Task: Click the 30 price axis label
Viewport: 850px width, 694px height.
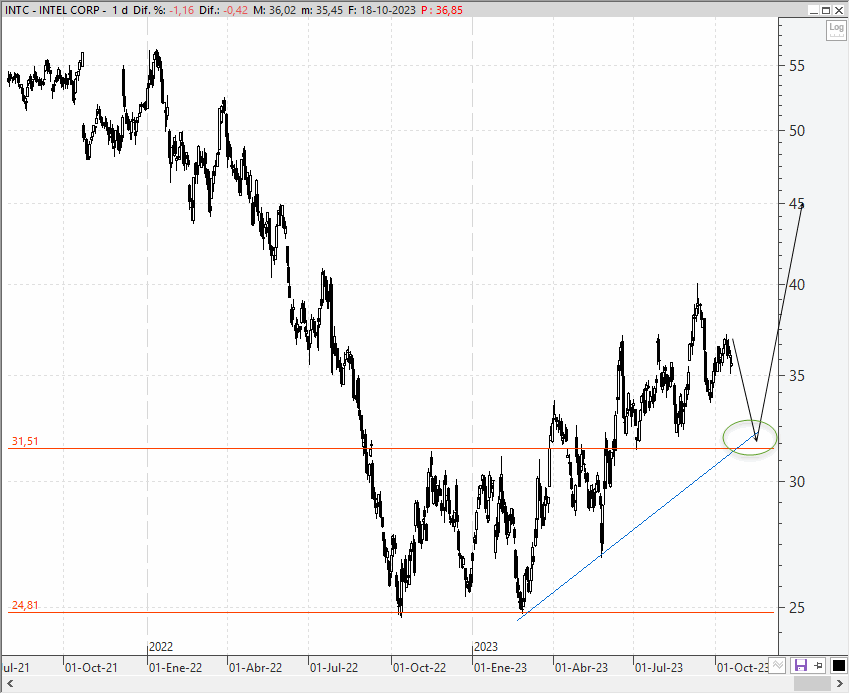Action: (797, 481)
